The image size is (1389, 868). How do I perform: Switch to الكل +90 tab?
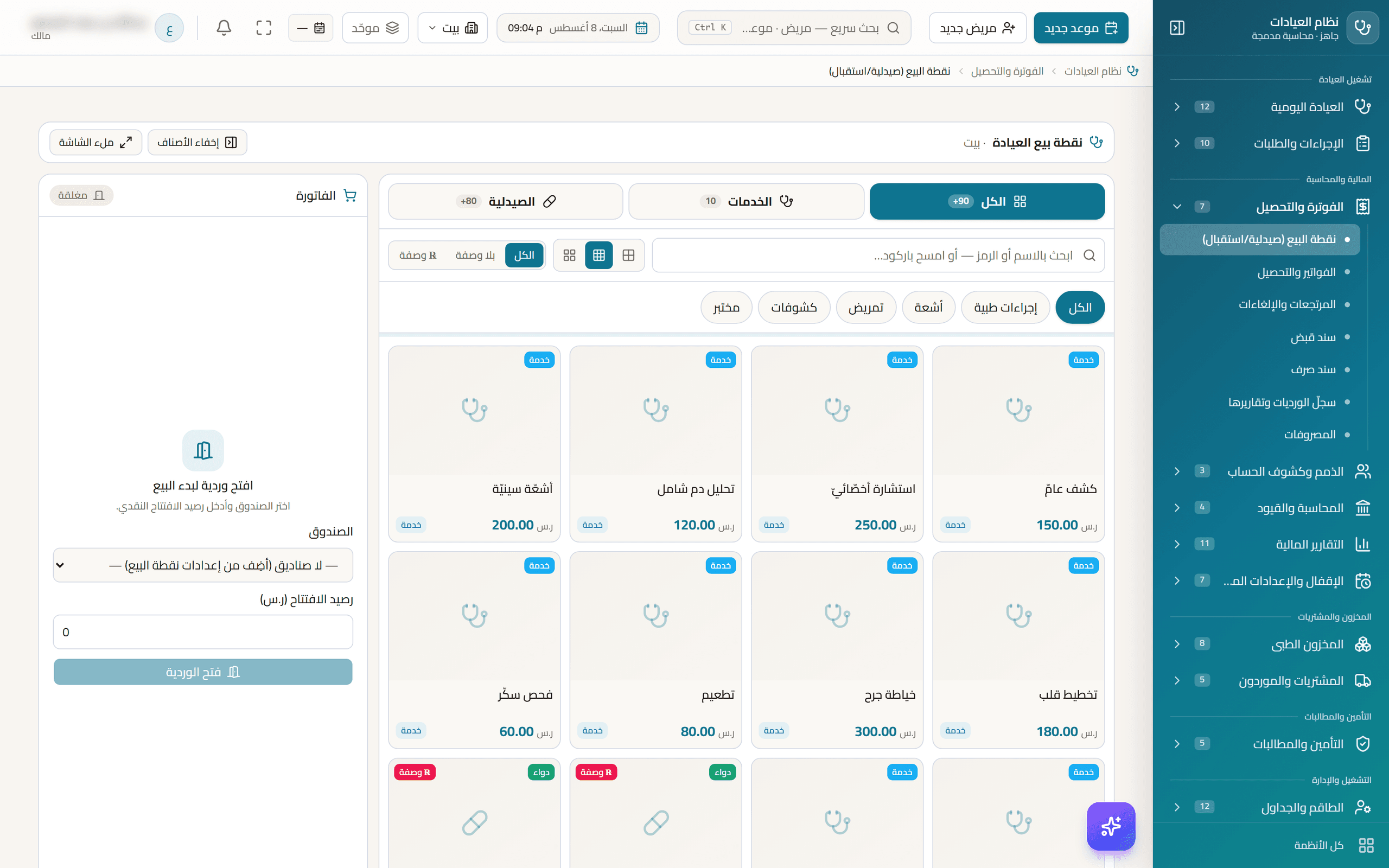pyautogui.click(x=987, y=201)
